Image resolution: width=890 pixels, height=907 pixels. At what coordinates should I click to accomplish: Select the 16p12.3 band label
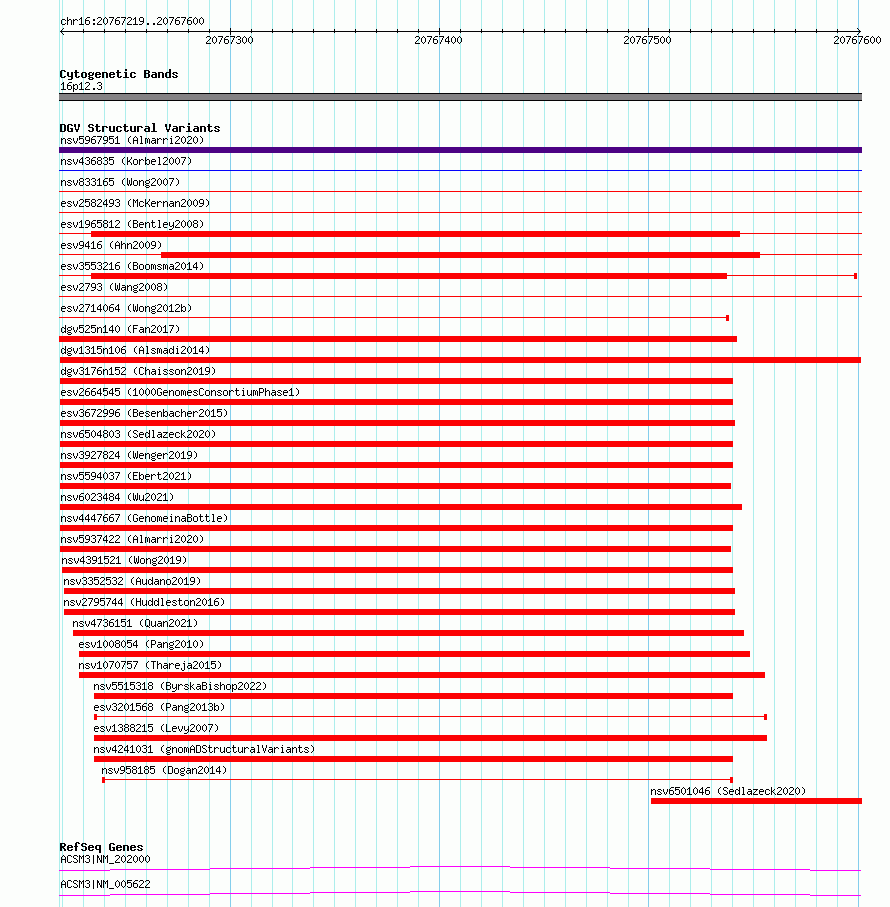[x=81, y=87]
